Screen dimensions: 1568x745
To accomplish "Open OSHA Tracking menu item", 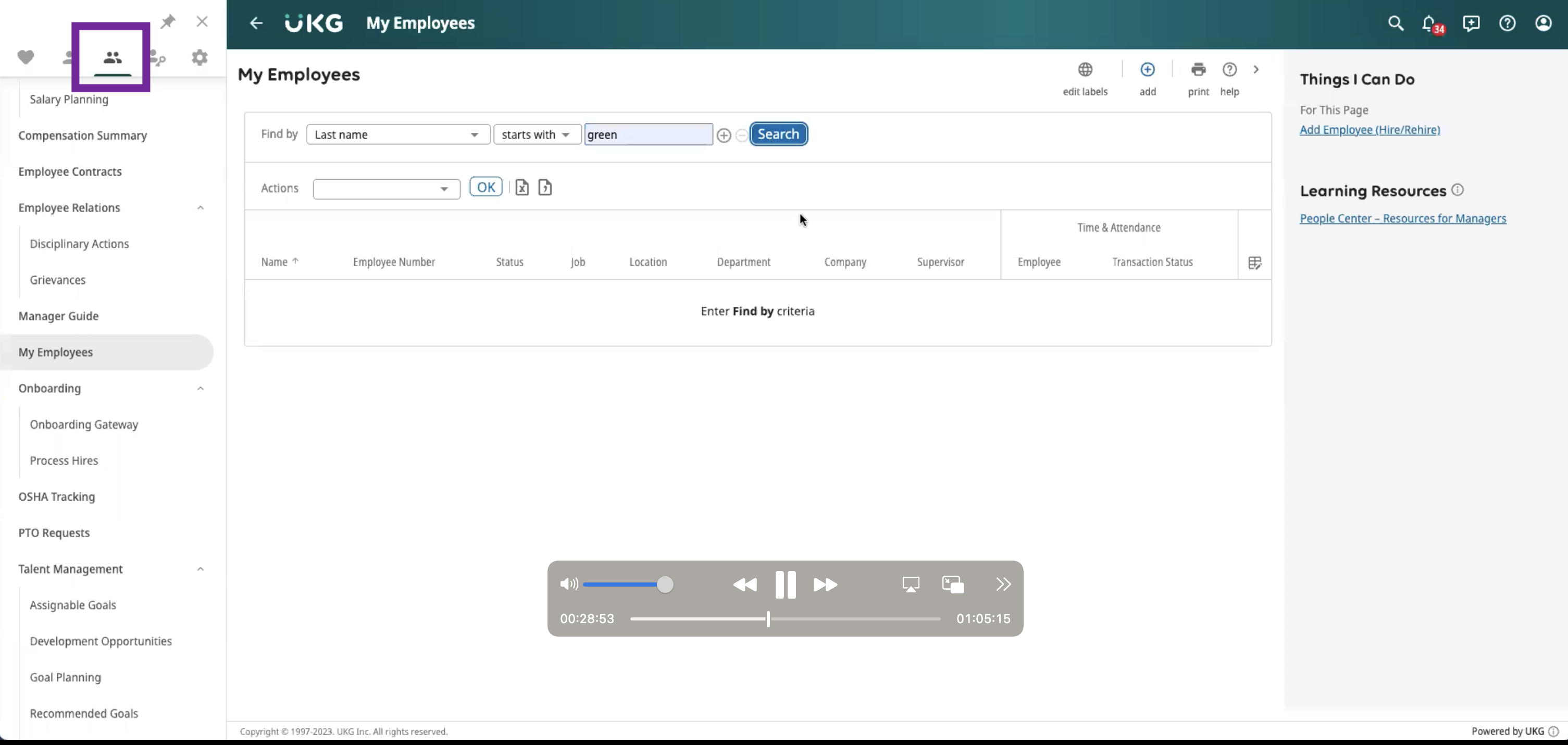I will click(x=56, y=496).
